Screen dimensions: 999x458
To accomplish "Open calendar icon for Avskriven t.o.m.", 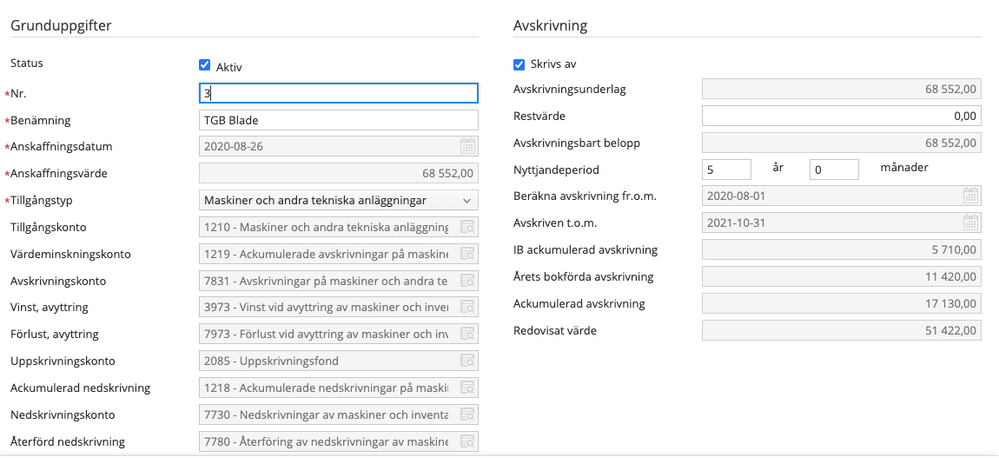I will click(x=971, y=222).
